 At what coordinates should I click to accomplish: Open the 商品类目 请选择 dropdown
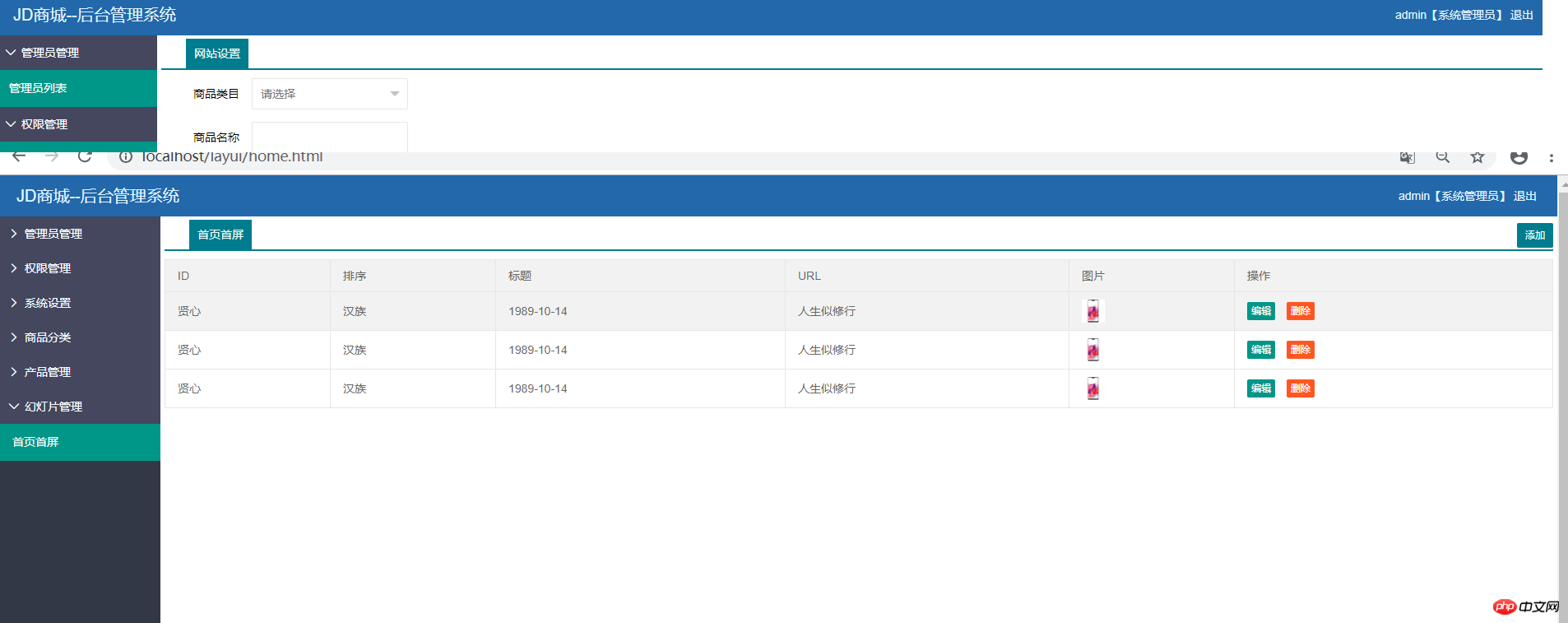coord(330,94)
